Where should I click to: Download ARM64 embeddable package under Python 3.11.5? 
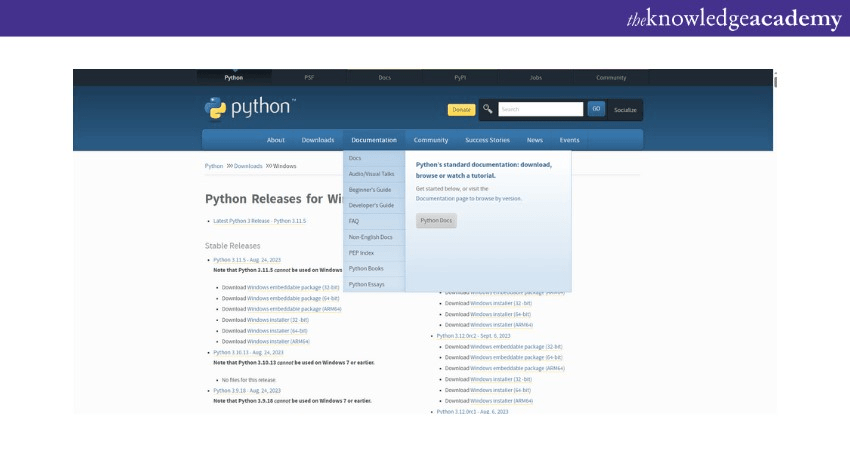pos(294,309)
